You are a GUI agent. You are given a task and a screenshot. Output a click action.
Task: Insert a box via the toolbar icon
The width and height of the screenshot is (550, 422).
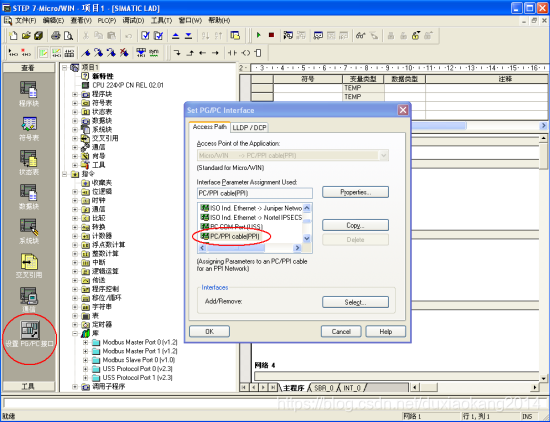pos(258,53)
